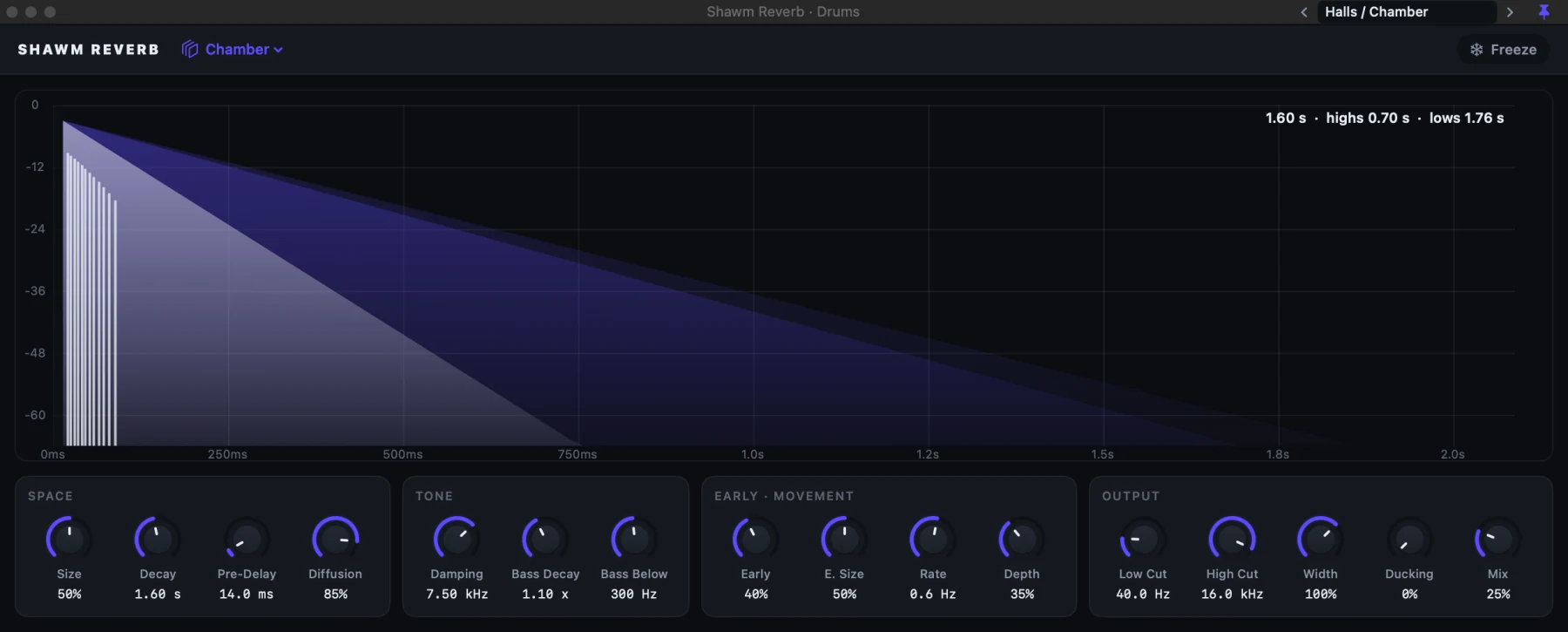Click the Size value 50%
This screenshot has height=632, width=1568.
[69, 594]
